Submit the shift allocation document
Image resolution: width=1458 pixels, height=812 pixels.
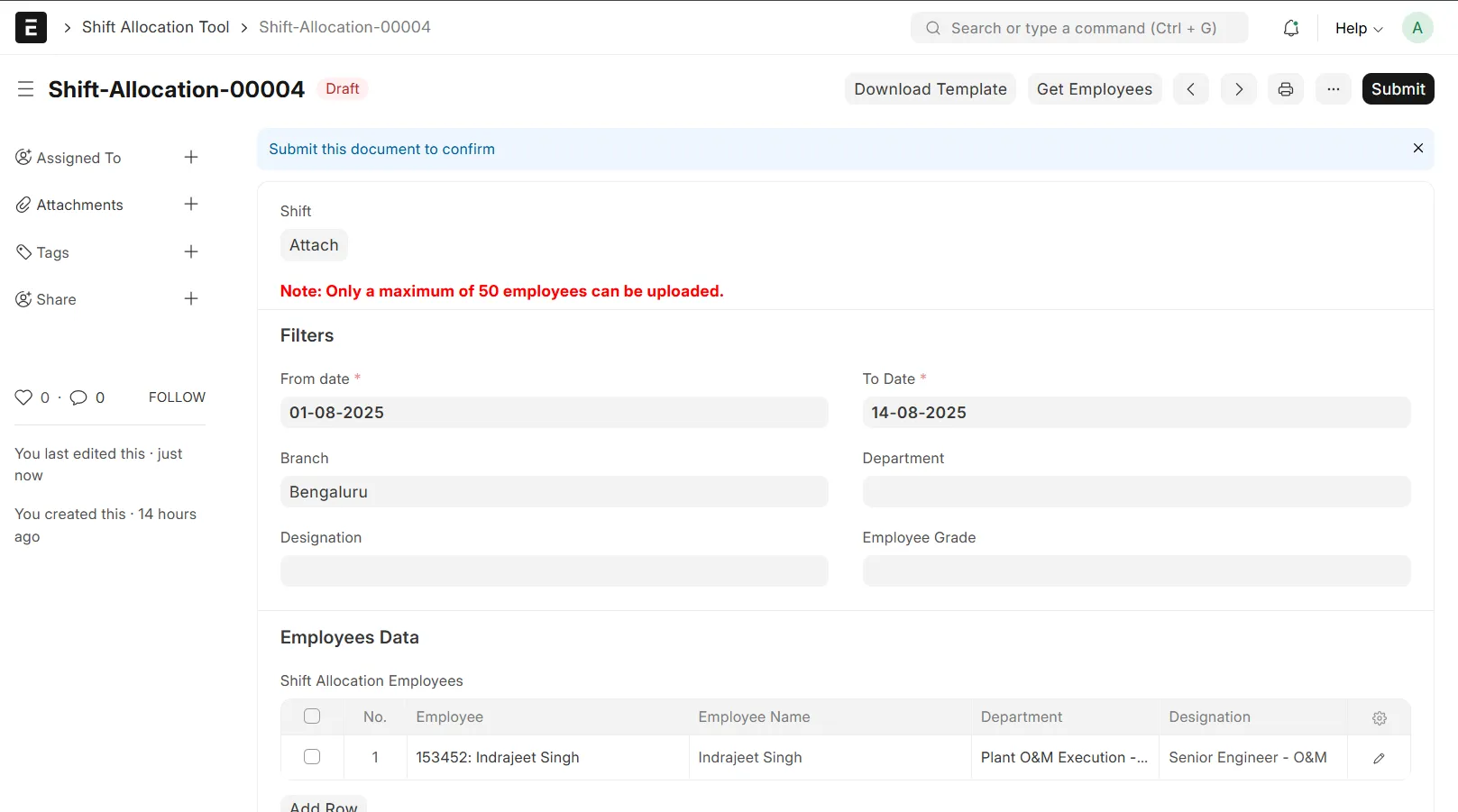(x=1398, y=89)
